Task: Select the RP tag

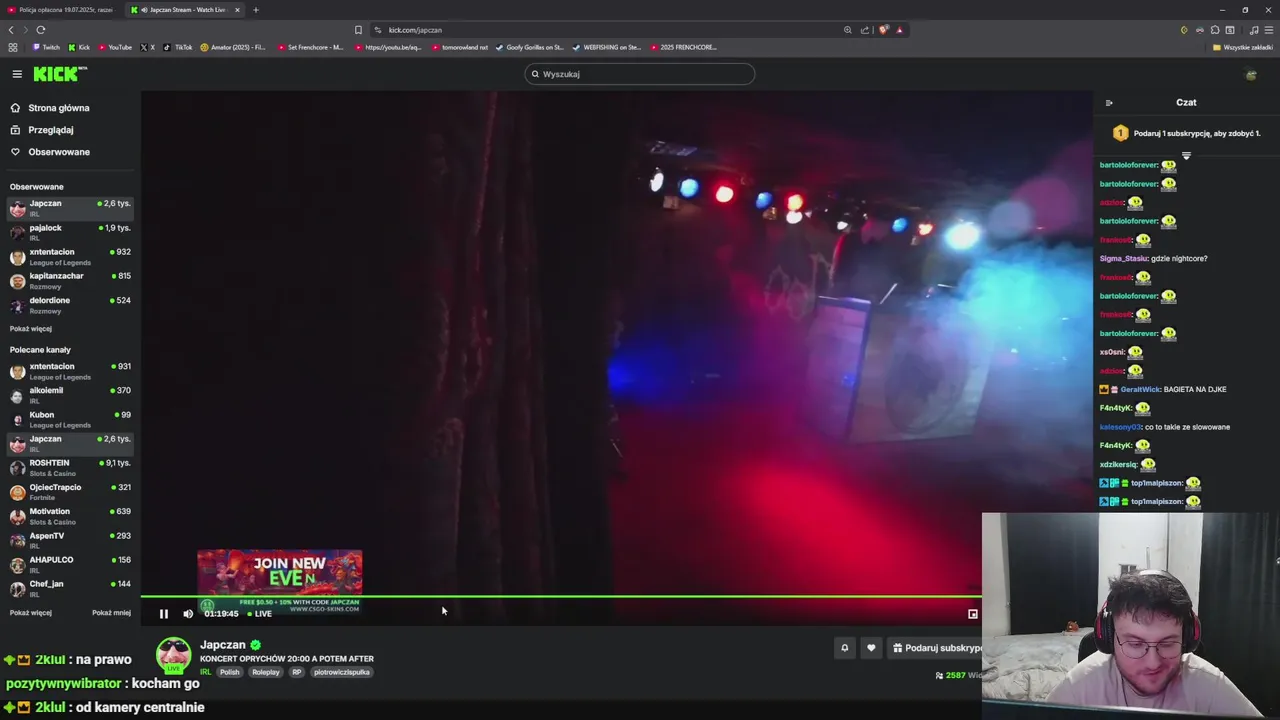Action: coord(297,672)
